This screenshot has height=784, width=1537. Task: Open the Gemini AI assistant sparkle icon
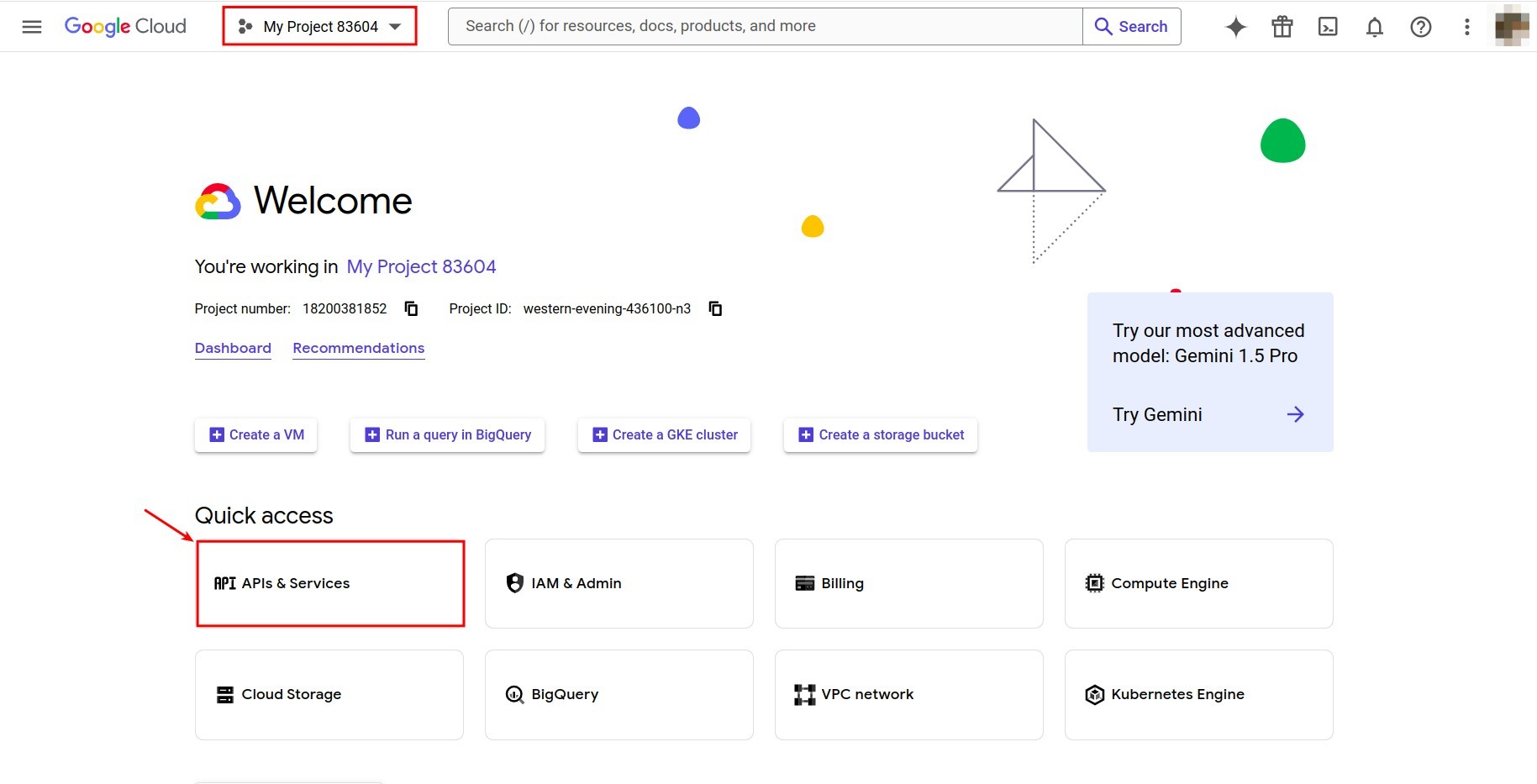1234,26
